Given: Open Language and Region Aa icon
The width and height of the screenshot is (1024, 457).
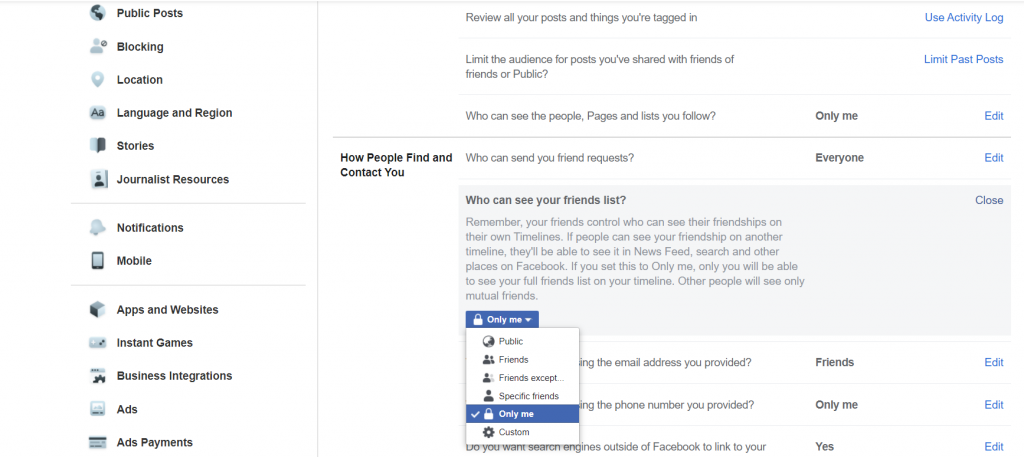Looking at the screenshot, I should [x=97, y=113].
